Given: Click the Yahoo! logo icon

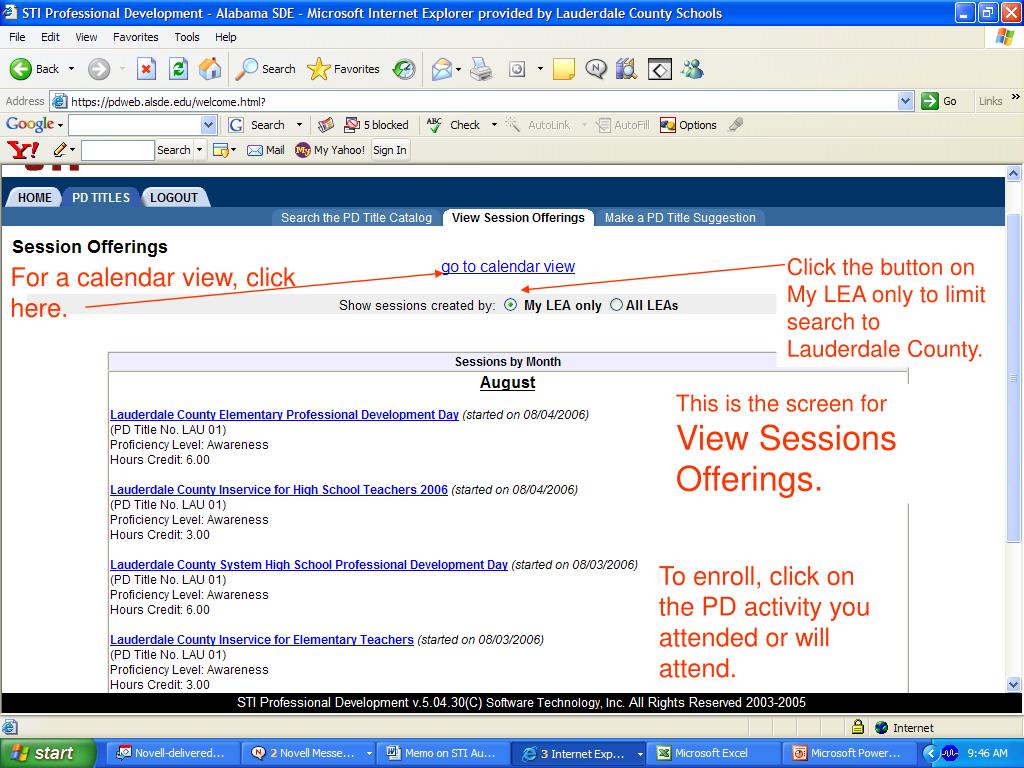Looking at the screenshot, I should point(23,150).
